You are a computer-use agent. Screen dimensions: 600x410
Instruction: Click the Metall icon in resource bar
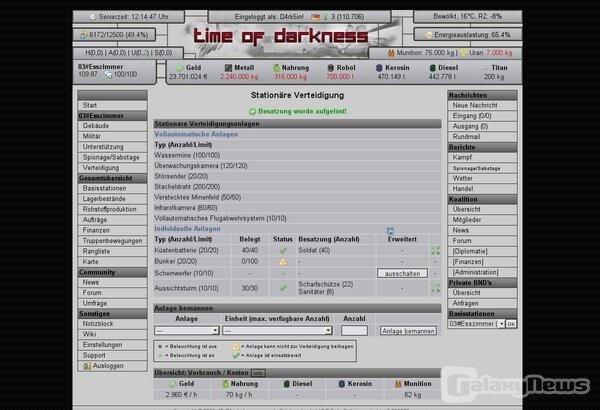(x=228, y=68)
